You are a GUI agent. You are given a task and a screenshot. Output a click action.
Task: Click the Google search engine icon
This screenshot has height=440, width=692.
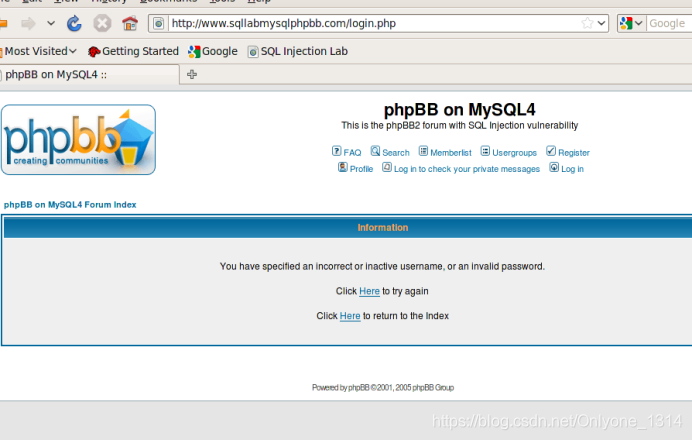pos(626,23)
